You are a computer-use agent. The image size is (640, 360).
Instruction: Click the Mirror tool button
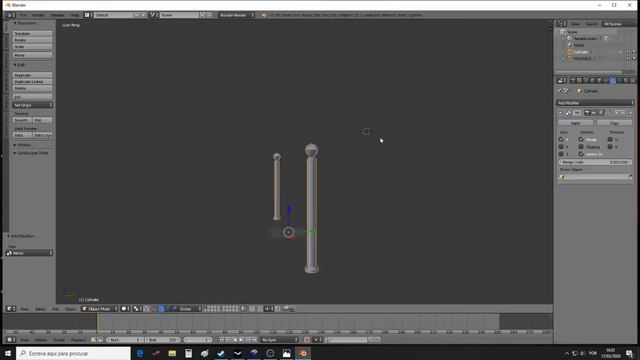[x=32, y=55]
